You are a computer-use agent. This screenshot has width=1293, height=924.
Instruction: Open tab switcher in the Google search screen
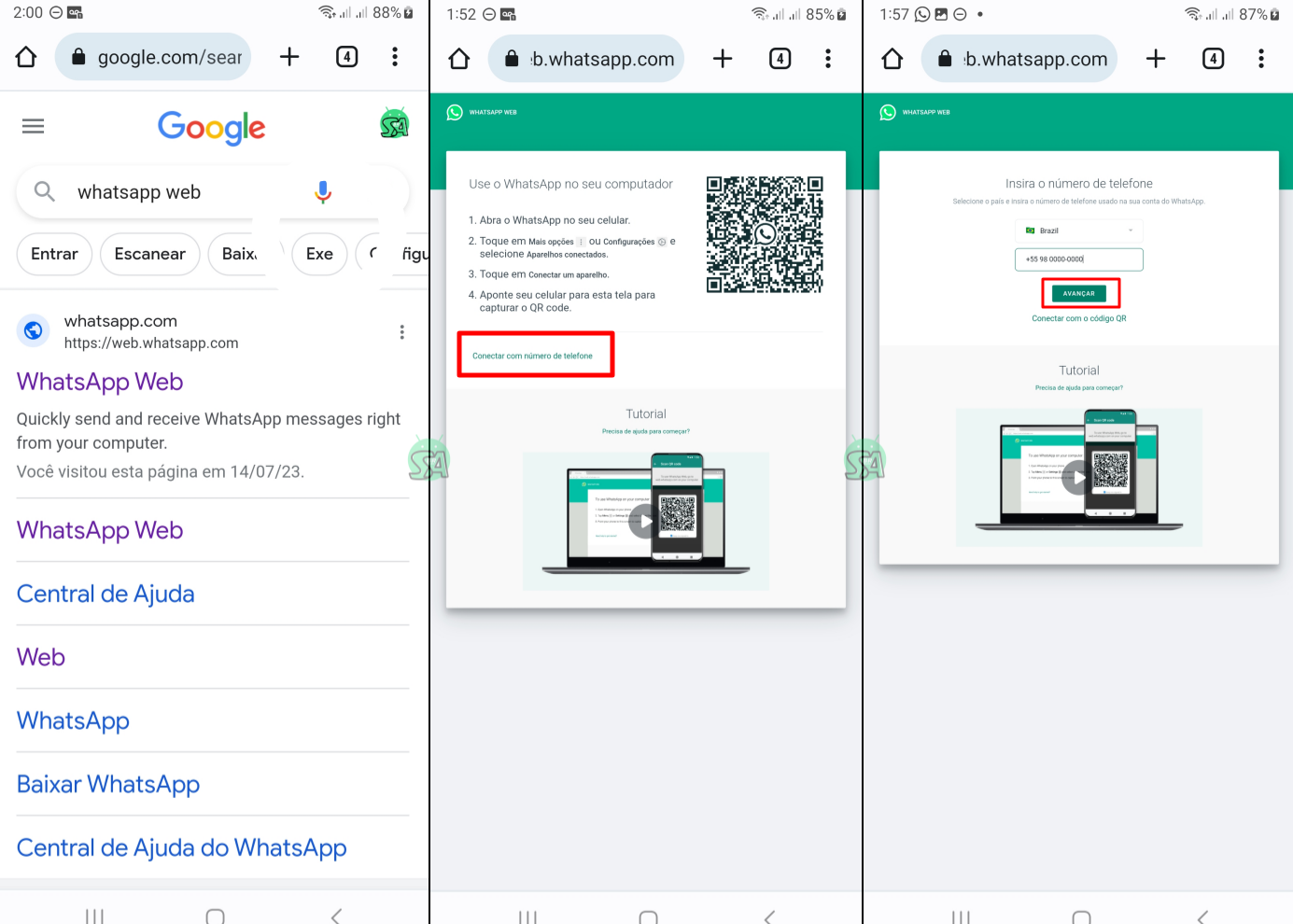click(346, 57)
